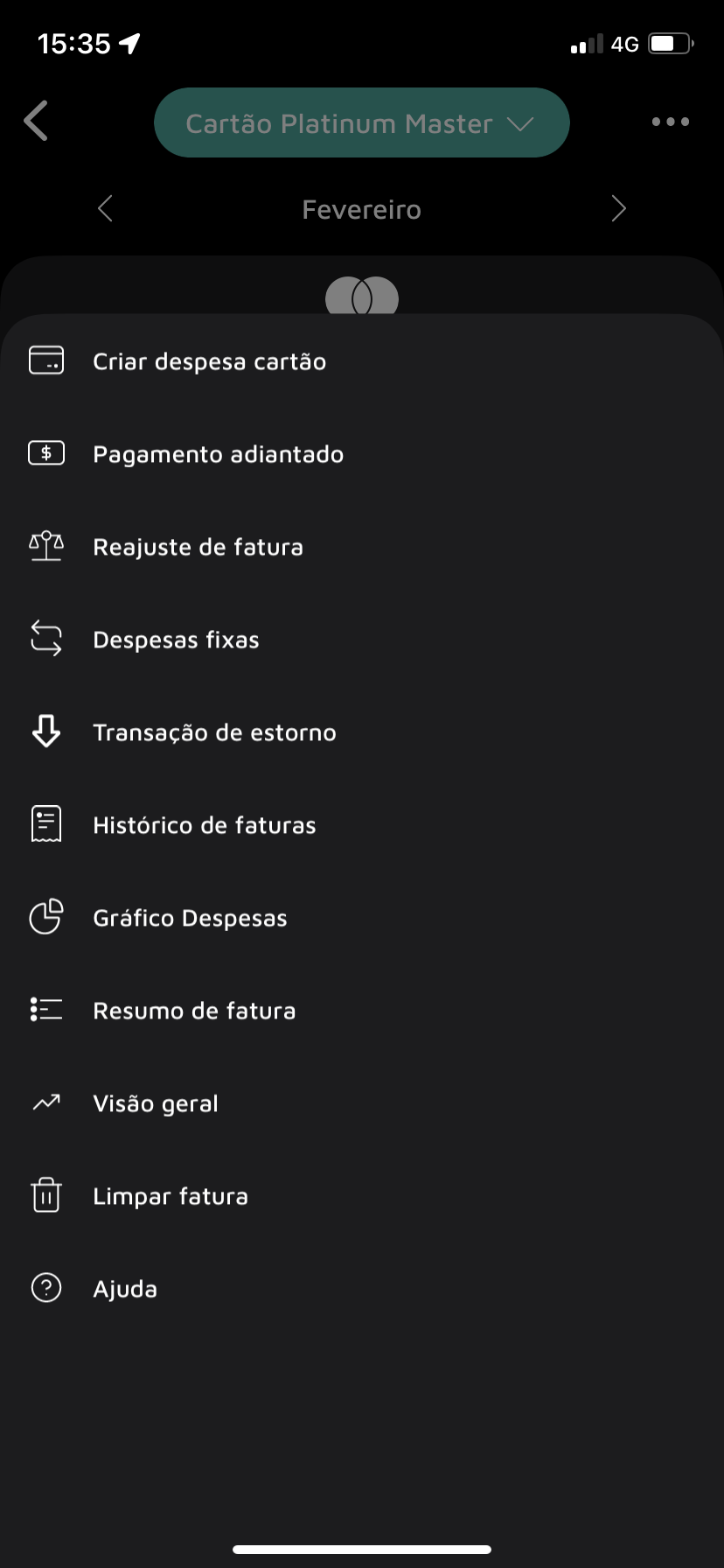The height and width of the screenshot is (1568, 724).
Task: Tap the Fevereiro month label
Action: pos(361,210)
